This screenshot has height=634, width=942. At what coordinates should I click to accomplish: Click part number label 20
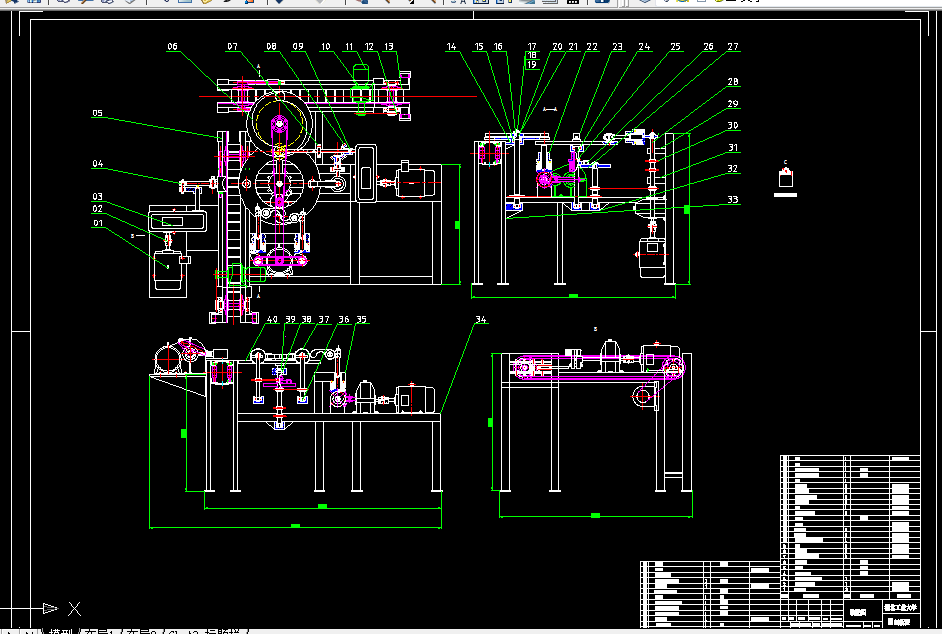pyautogui.click(x=558, y=47)
